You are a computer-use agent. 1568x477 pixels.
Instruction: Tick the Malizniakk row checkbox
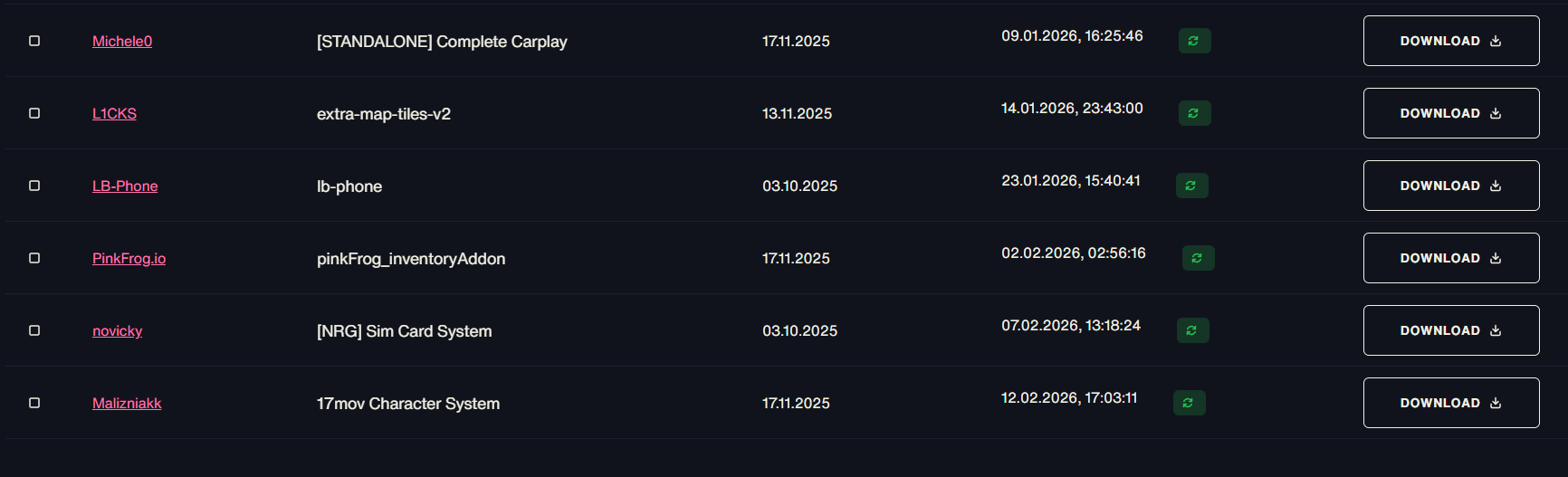tap(34, 403)
